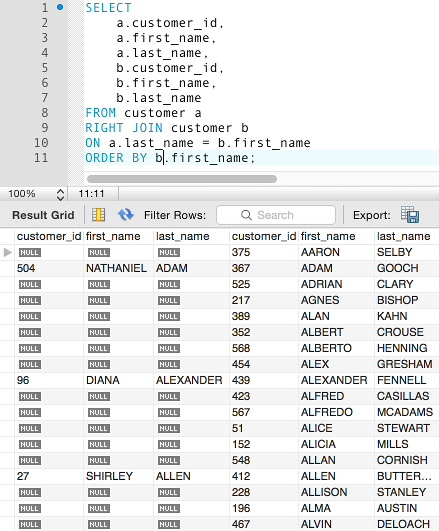This screenshot has height=531, width=439.
Task: Click line number 9 in the gutter
Action: pyautogui.click(x=45, y=128)
